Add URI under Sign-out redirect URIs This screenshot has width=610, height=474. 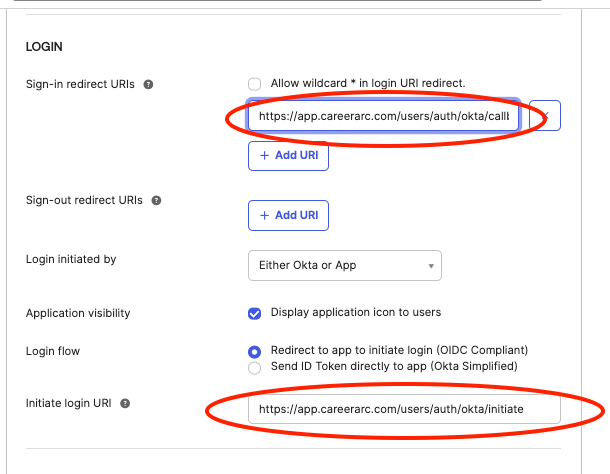coord(288,215)
